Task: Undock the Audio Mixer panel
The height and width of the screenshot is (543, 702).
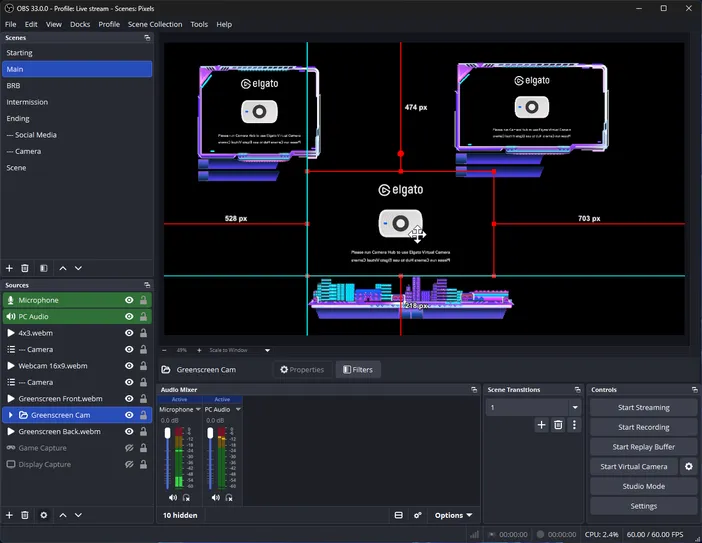Action: coord(474,390)
